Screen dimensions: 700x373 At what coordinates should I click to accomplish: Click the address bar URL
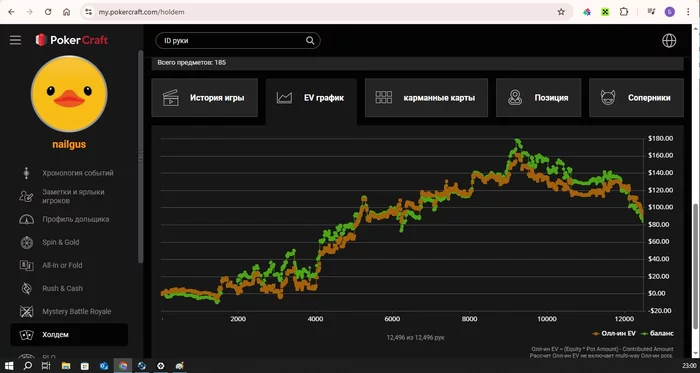[141, 12]
